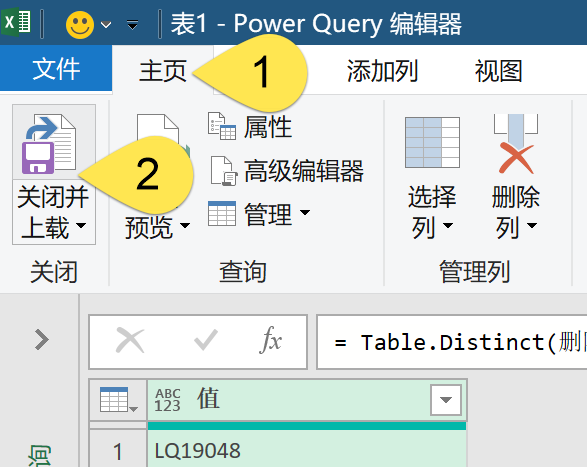The width and height of the screenshot is (587, 467).
Task: Click the smiley face feedback icon
Action: pyautogui.click(x=80, y=25)
